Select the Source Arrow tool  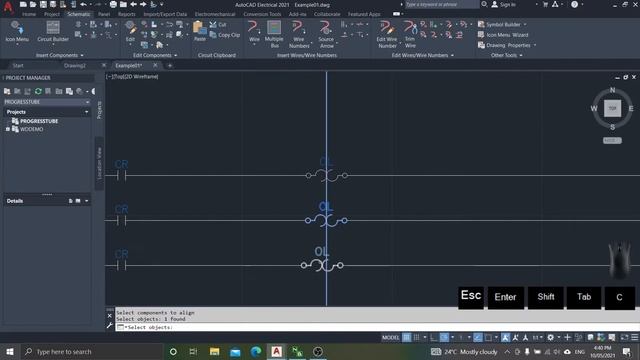pyautogui.click(x=326, y=34)
